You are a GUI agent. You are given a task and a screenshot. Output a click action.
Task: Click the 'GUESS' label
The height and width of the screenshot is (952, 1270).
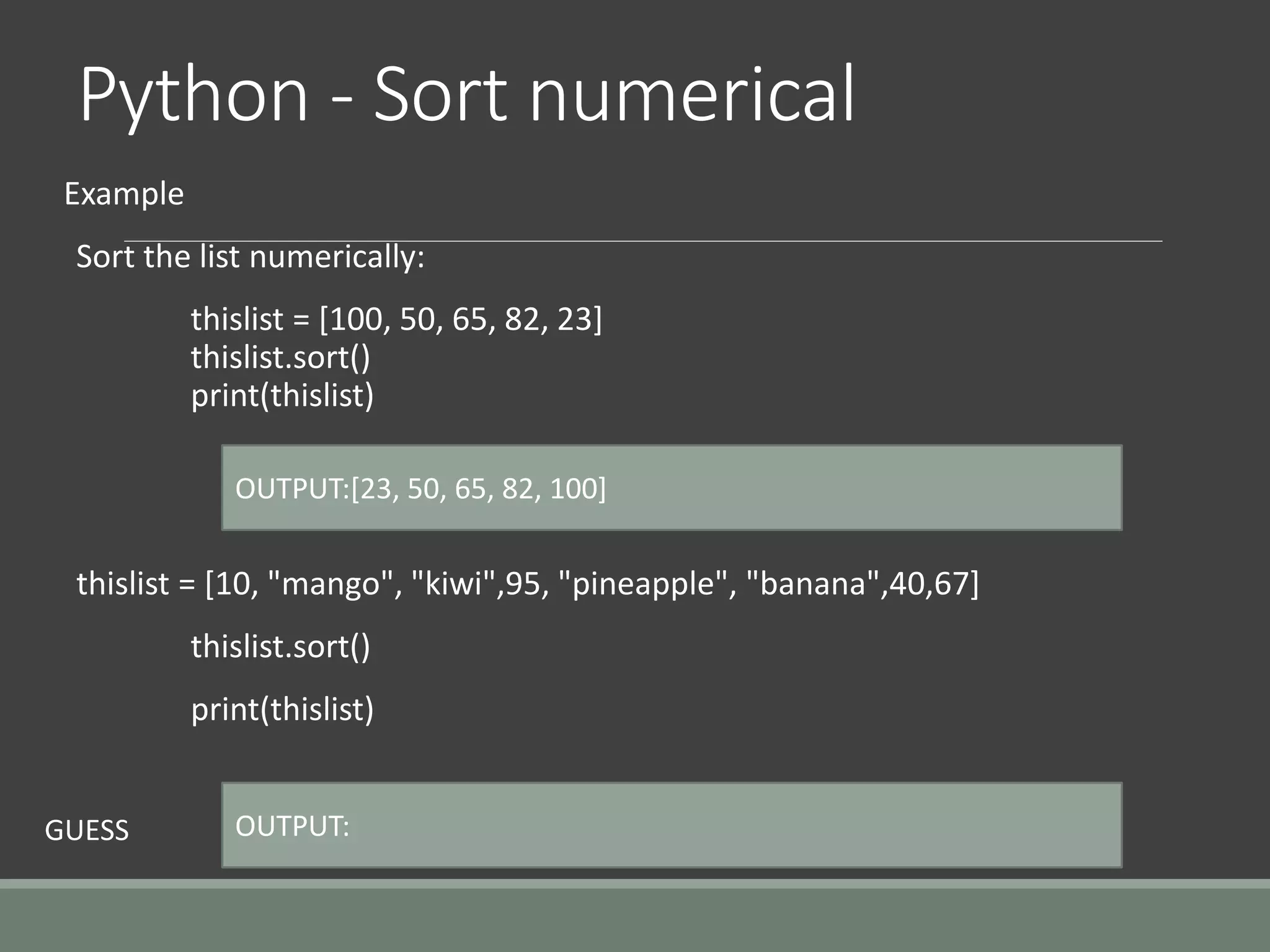pos(87,831)
